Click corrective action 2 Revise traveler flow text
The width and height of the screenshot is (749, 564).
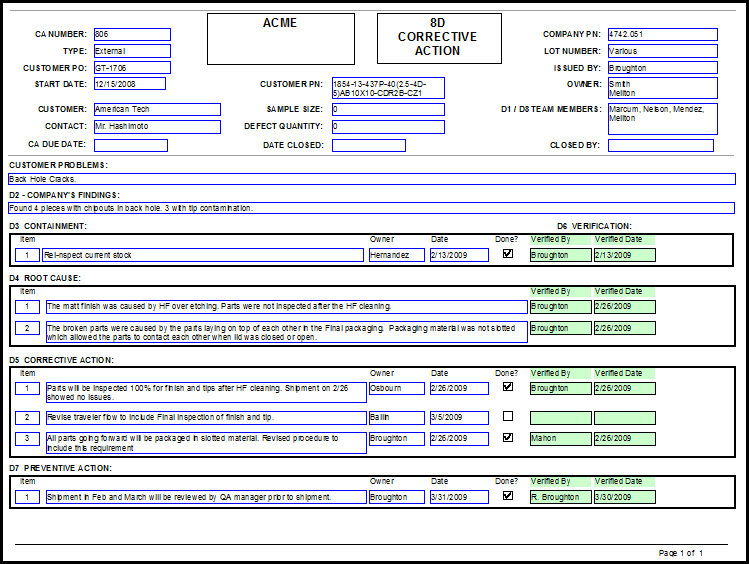(206, 418)
